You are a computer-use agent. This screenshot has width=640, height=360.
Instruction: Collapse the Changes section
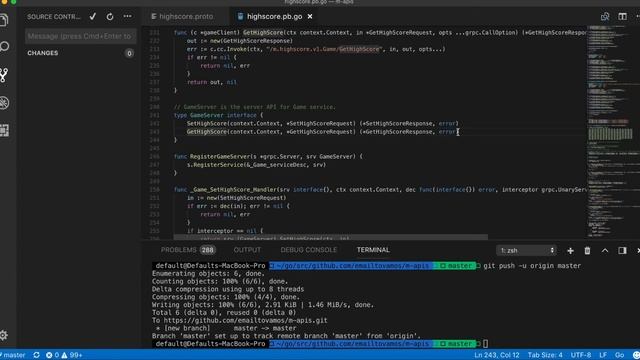click(42, 53)
